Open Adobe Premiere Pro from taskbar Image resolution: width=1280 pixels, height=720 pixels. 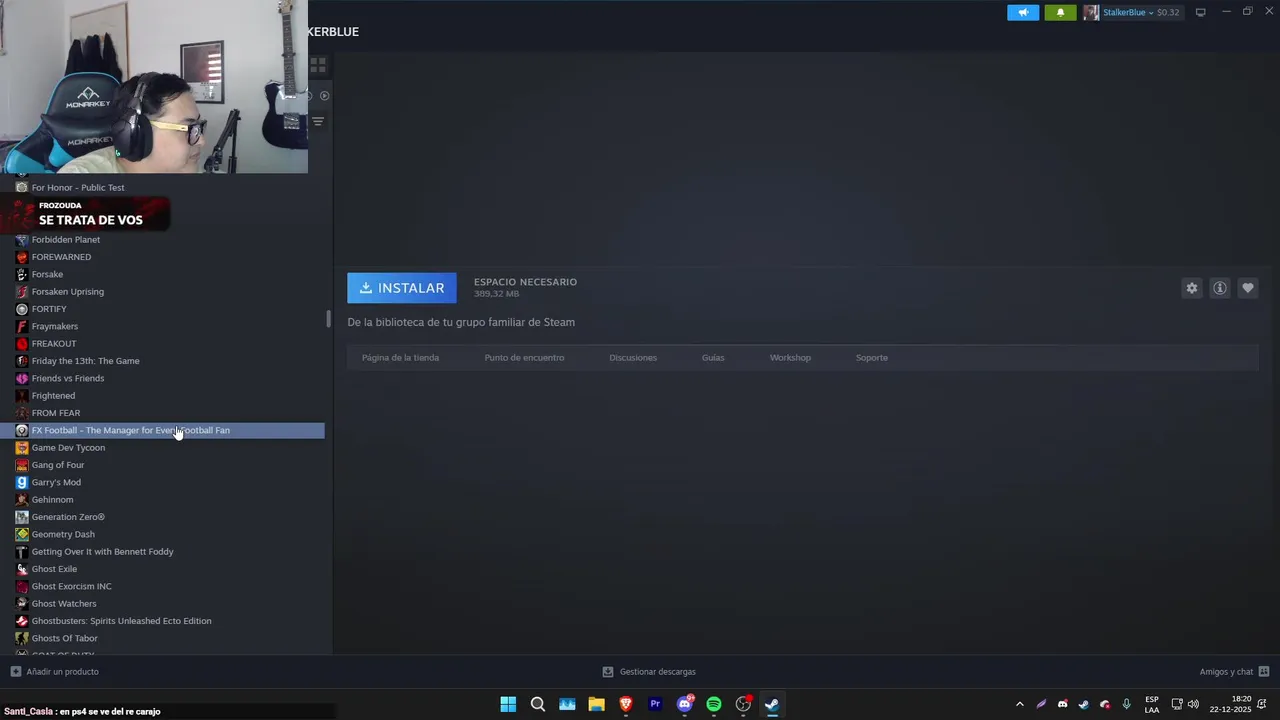655,704
